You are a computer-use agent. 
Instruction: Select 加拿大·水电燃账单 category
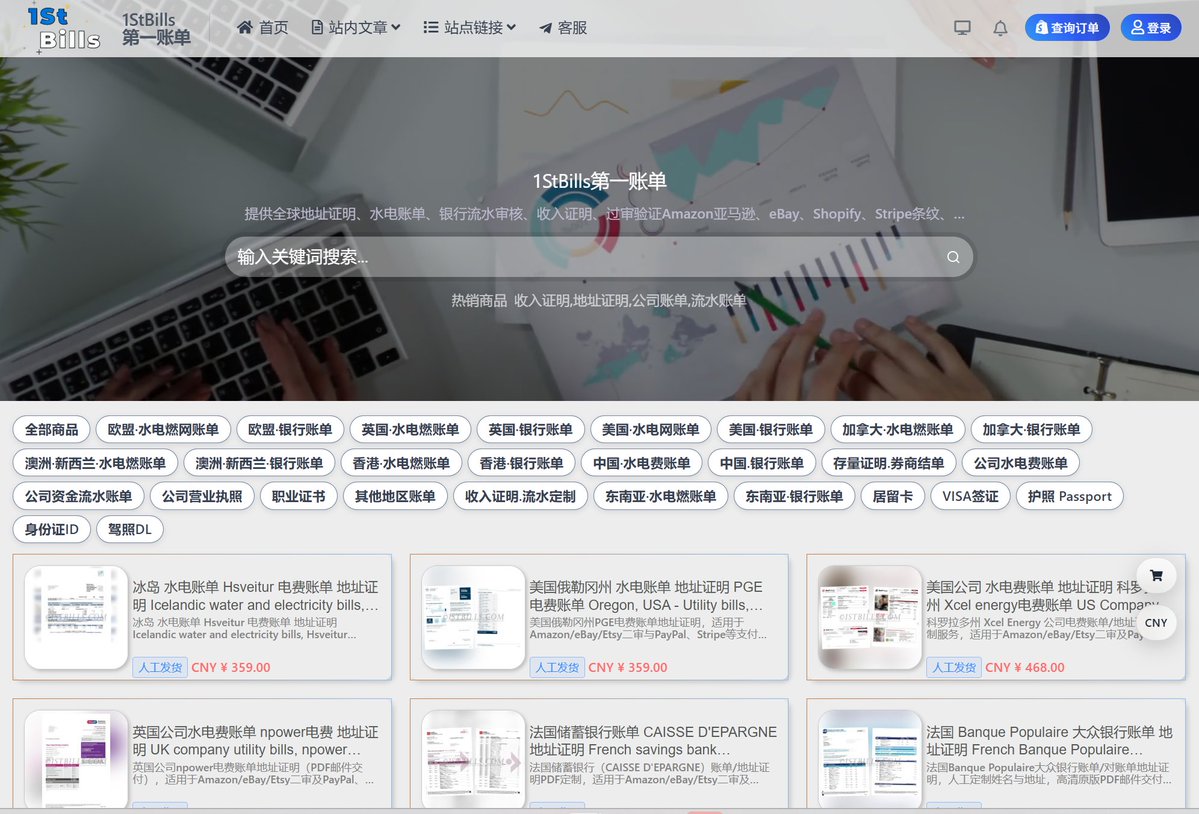[x=898, y=430]
